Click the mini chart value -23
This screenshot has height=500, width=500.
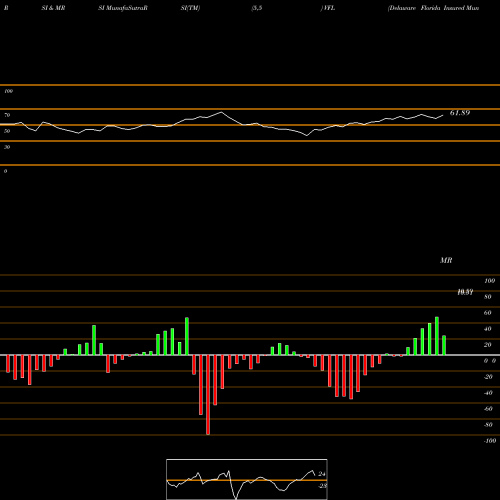tap(322, 486)
